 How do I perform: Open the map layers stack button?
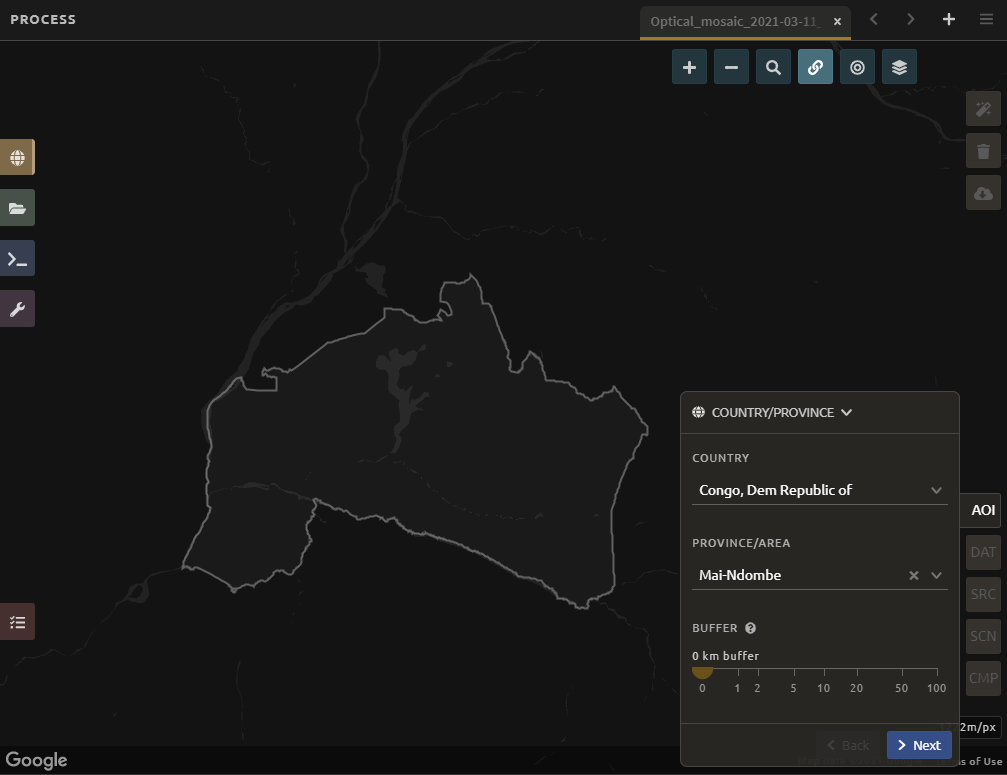[x=899, y=67]
